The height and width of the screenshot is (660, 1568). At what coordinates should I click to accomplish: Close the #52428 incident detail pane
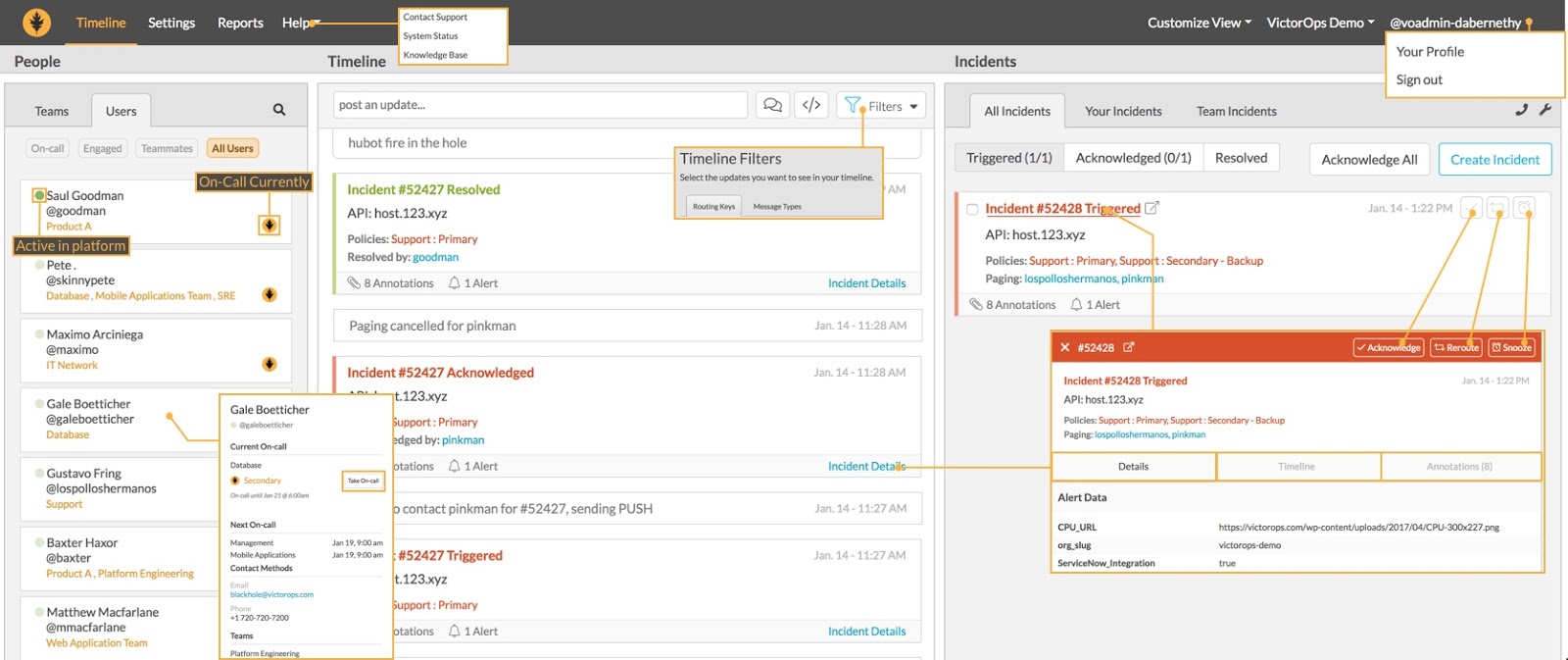pos(1064,347)
